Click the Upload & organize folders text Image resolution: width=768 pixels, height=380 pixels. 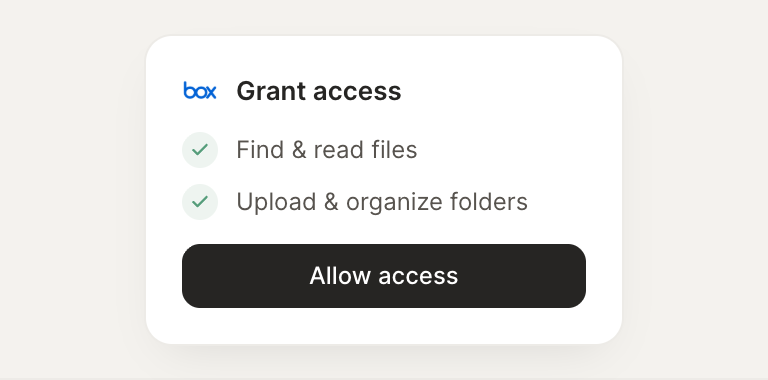tap(382, 202)
